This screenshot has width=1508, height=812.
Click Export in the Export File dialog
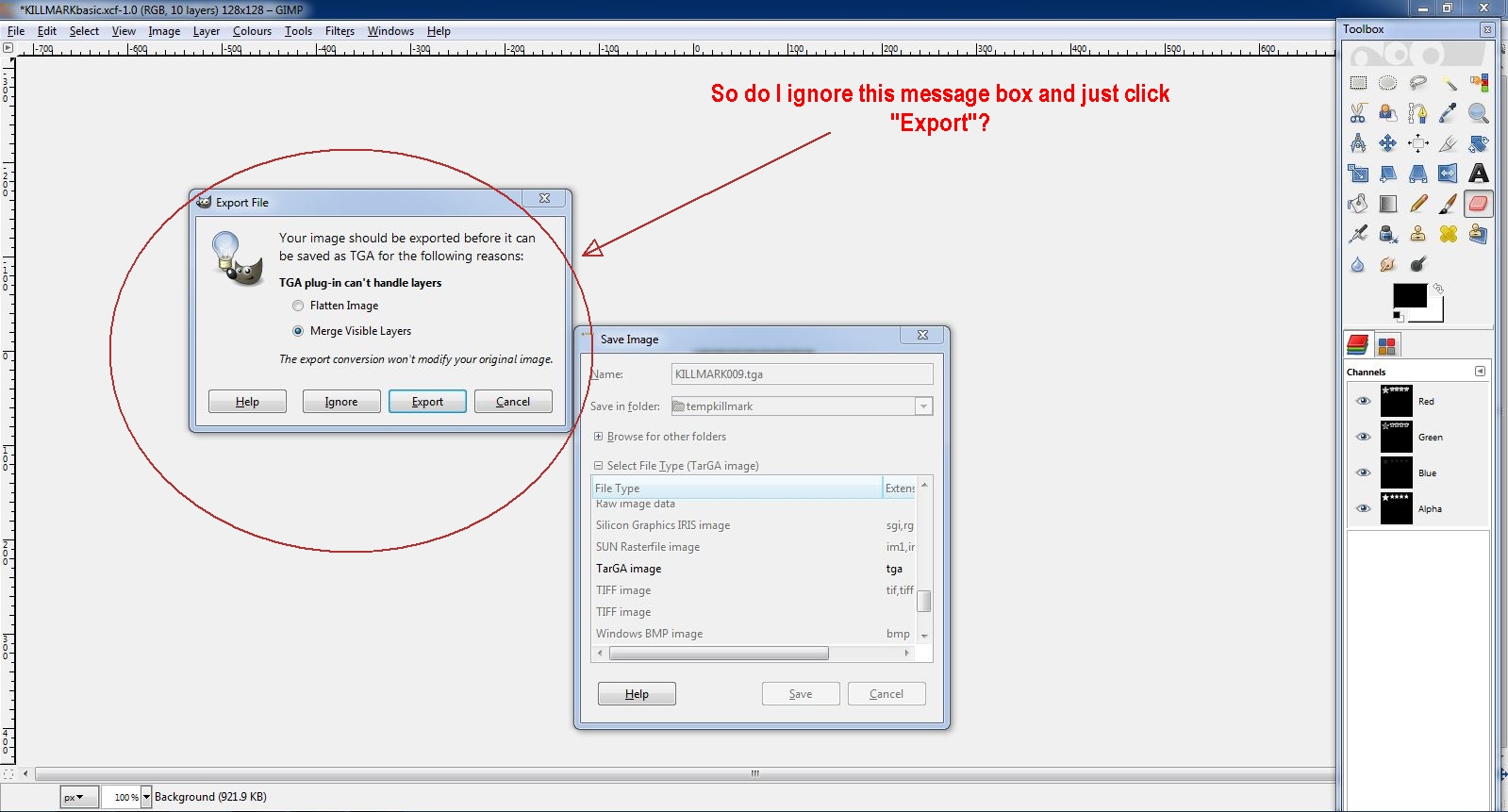tap(427, 402)
